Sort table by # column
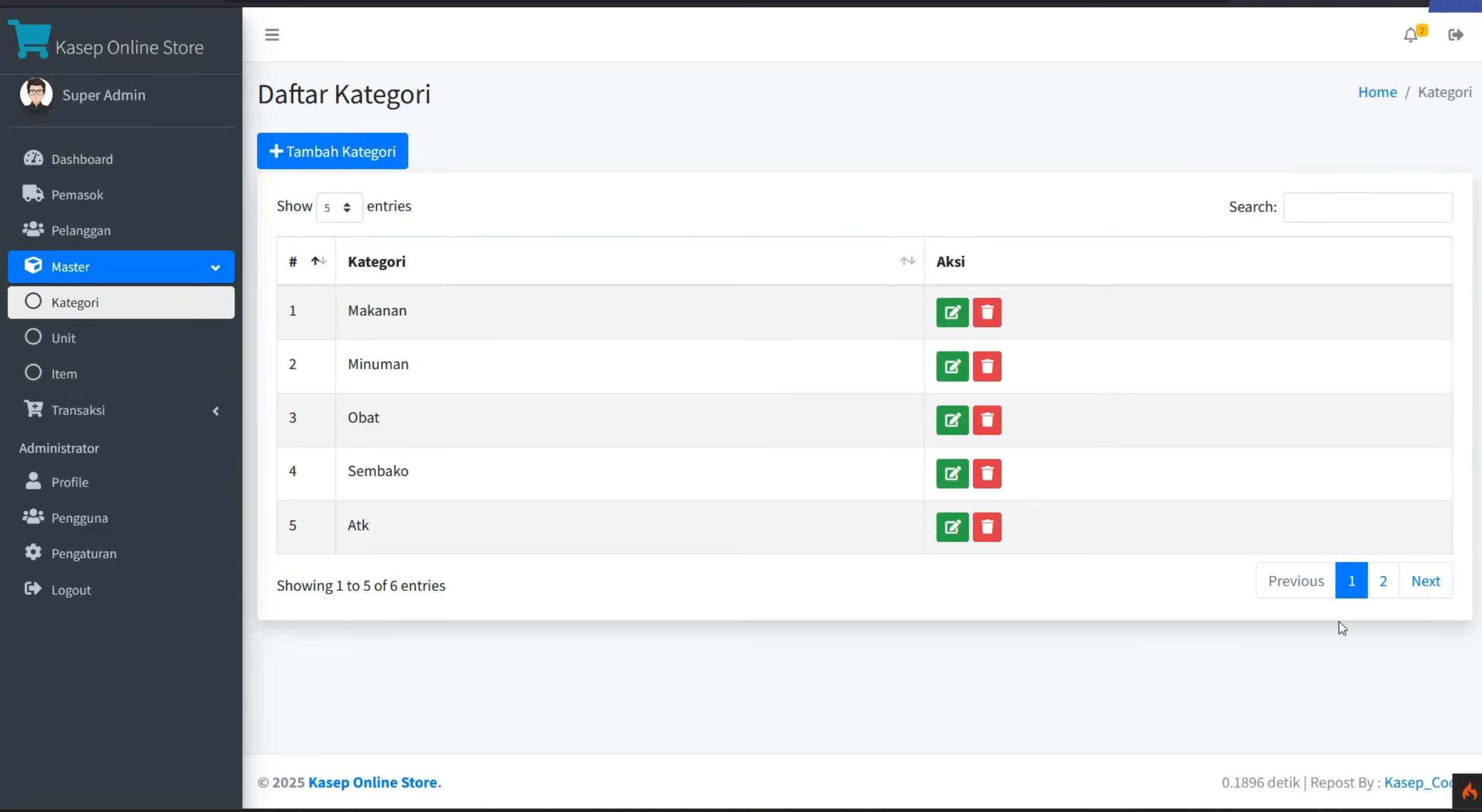1482x812 pixels. point(307,261)
